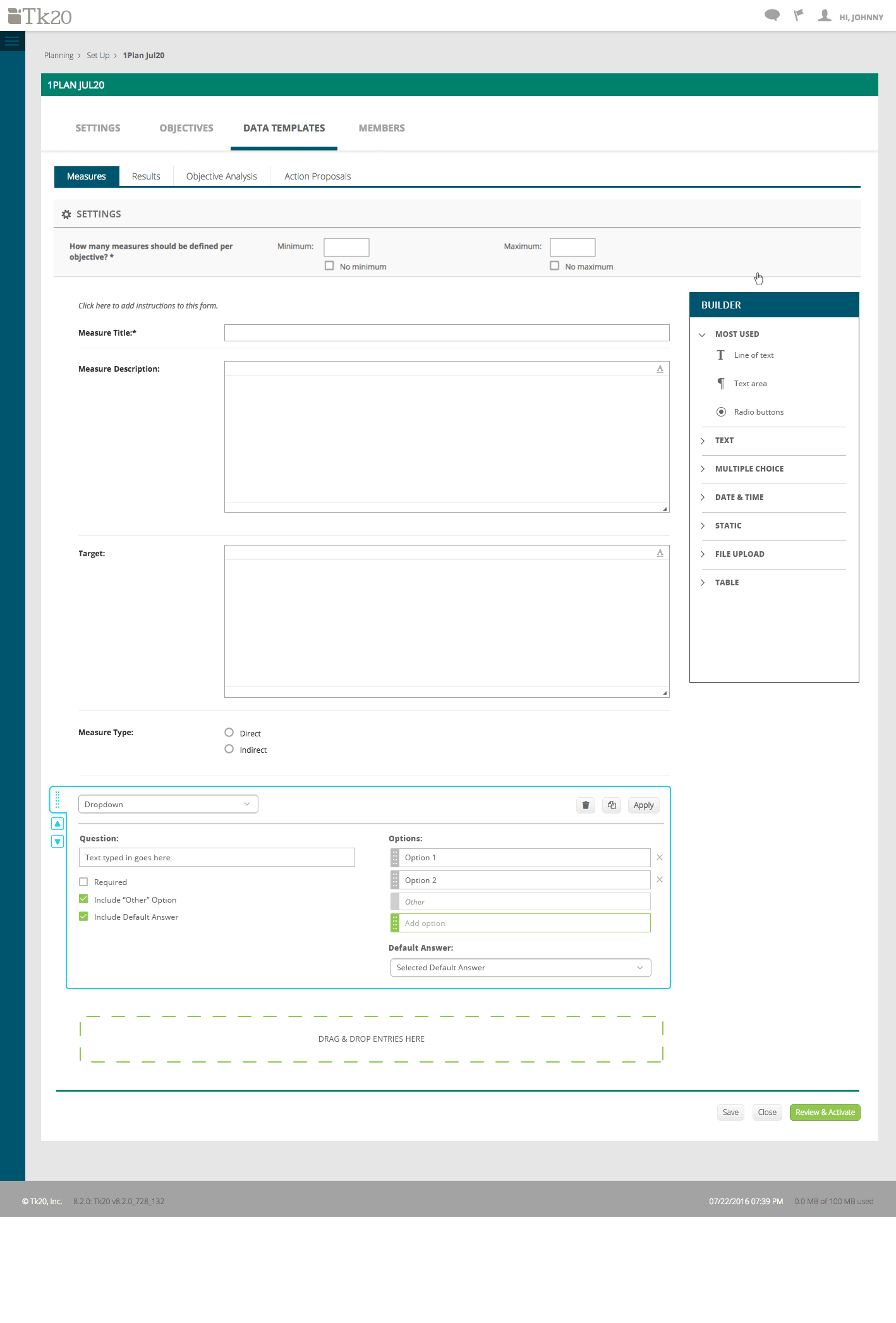Open the Data Templates tab

click(x=284, y=128)
